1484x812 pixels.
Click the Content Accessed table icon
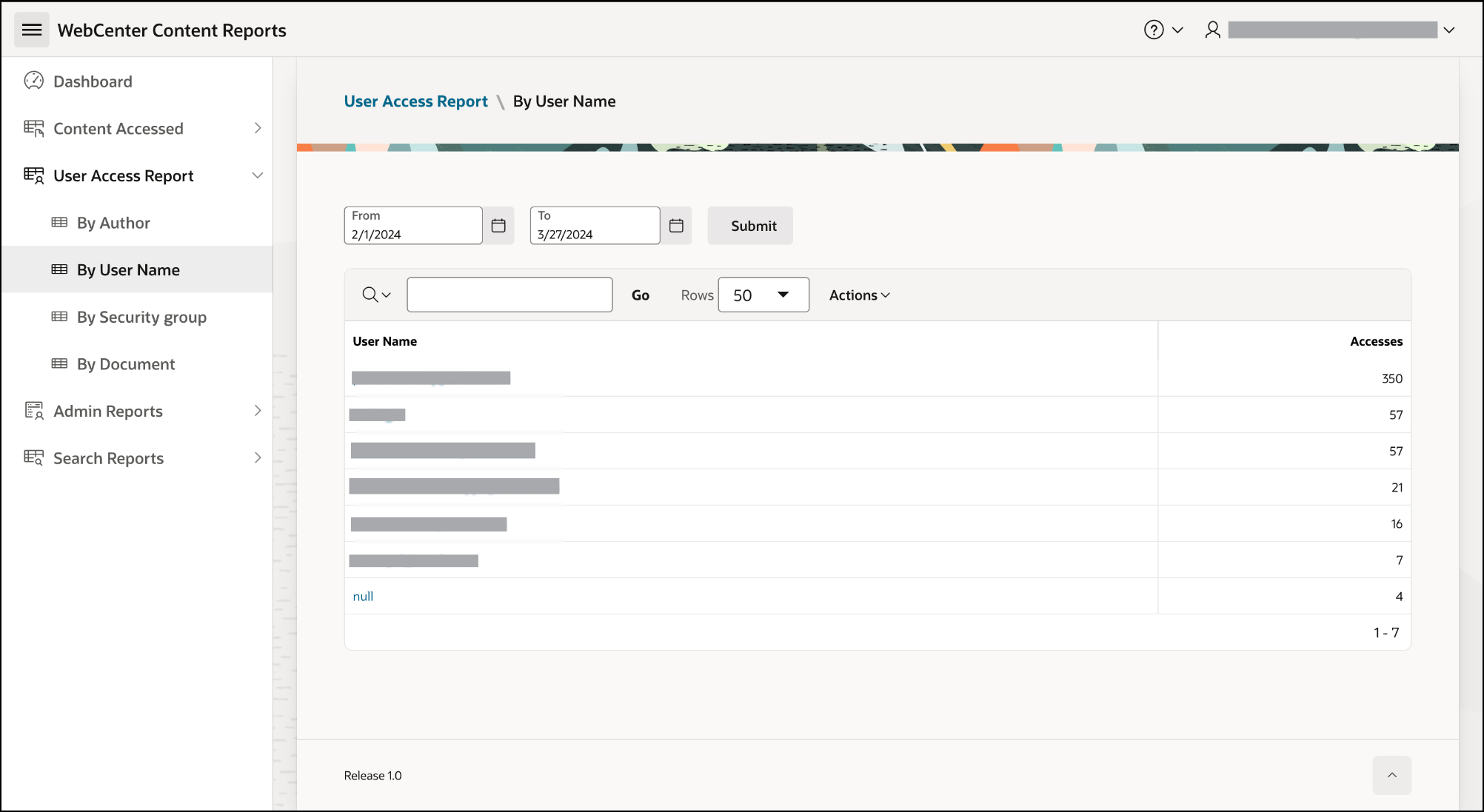(x=33, y=129)
